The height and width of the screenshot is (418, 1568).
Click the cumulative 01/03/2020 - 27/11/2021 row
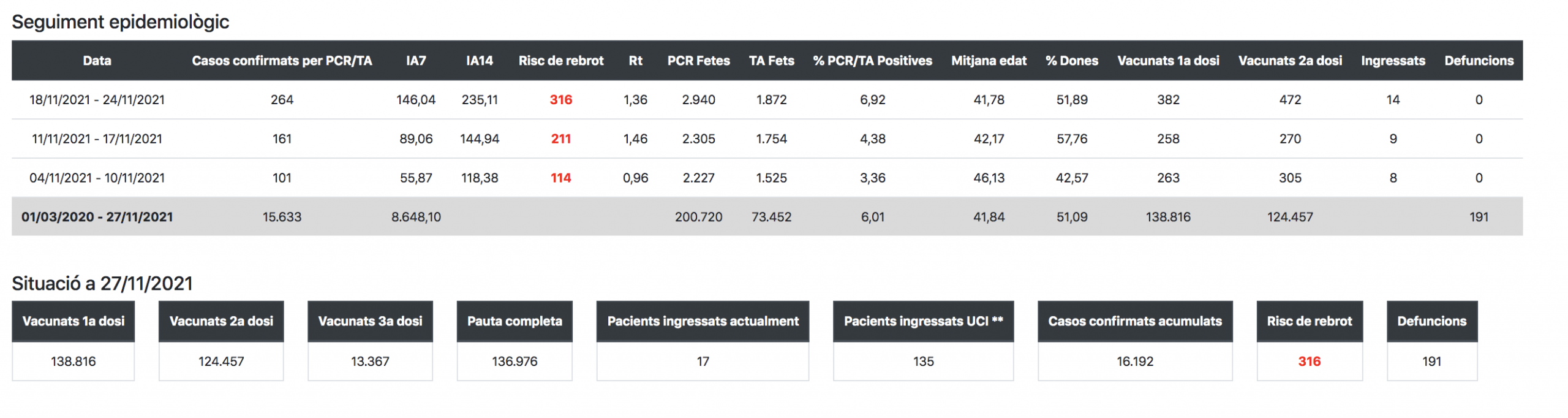click(x=97, y=217)
